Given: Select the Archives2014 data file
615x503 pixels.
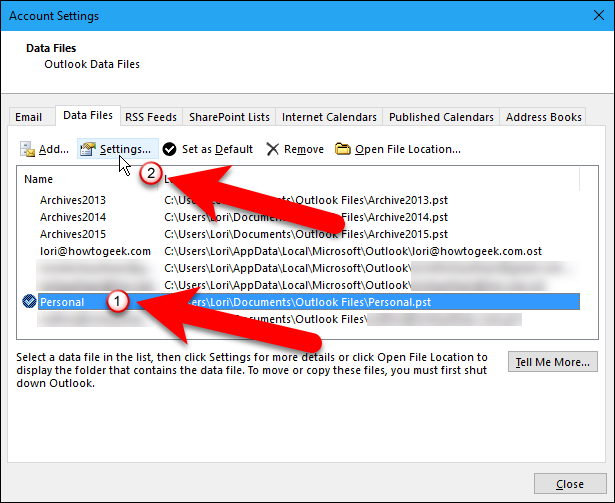Looking at the screenshot, I should [x=73, y=217].
